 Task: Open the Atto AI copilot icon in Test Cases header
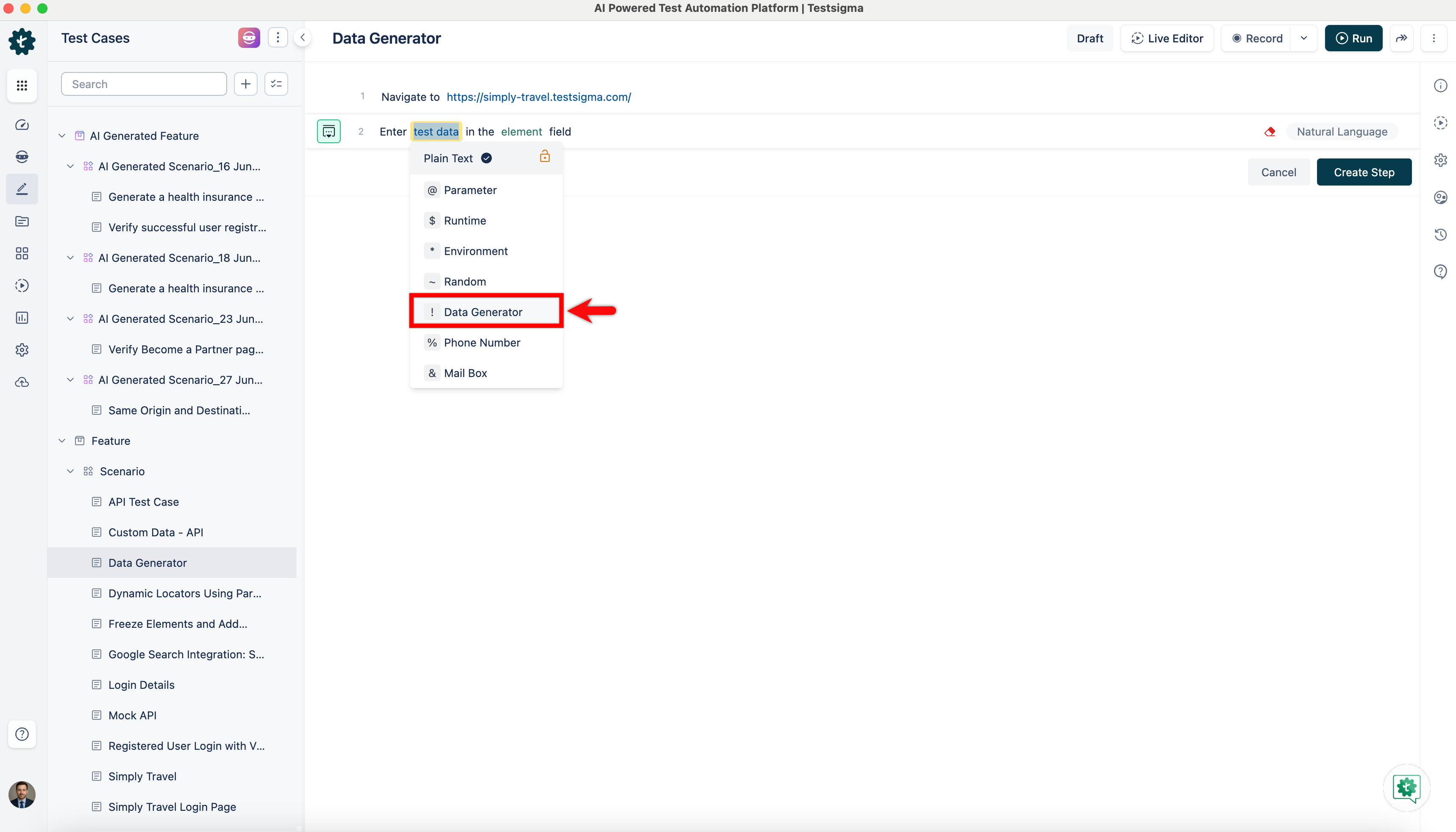pyautogui.click(x=249, y=38)
